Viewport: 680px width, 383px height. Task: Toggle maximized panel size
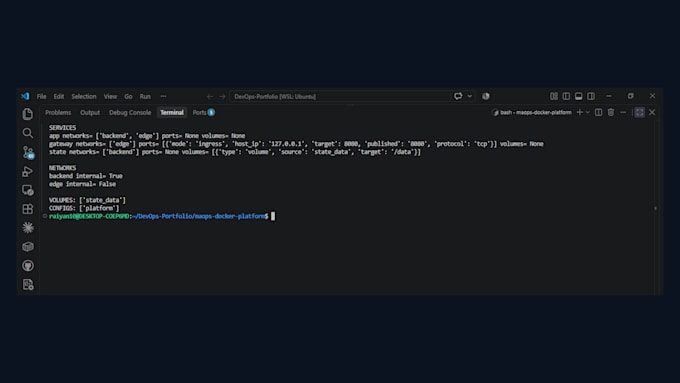[x=640, y=112]
